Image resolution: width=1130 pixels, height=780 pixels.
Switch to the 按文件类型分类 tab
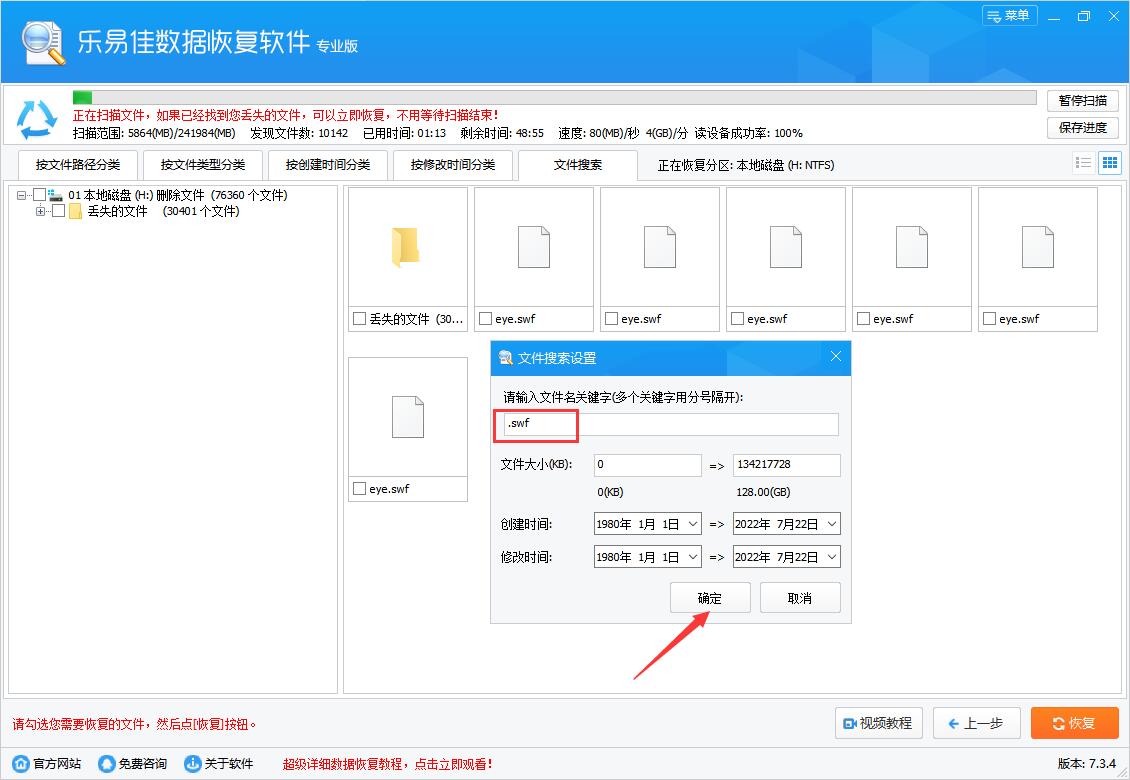pyautogui.click(x=202, y=165)
